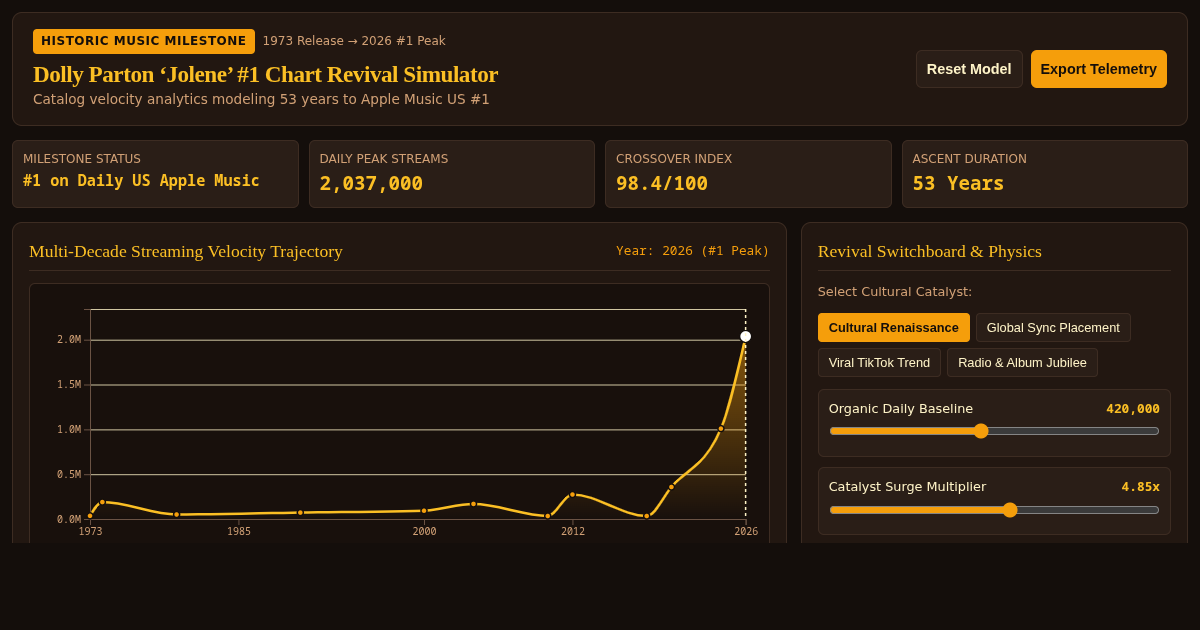The height and width of the screenshot is (630, 1200).
Task: Click the Daily Peak Streams value 2,037,000
Action: (371, 183)
